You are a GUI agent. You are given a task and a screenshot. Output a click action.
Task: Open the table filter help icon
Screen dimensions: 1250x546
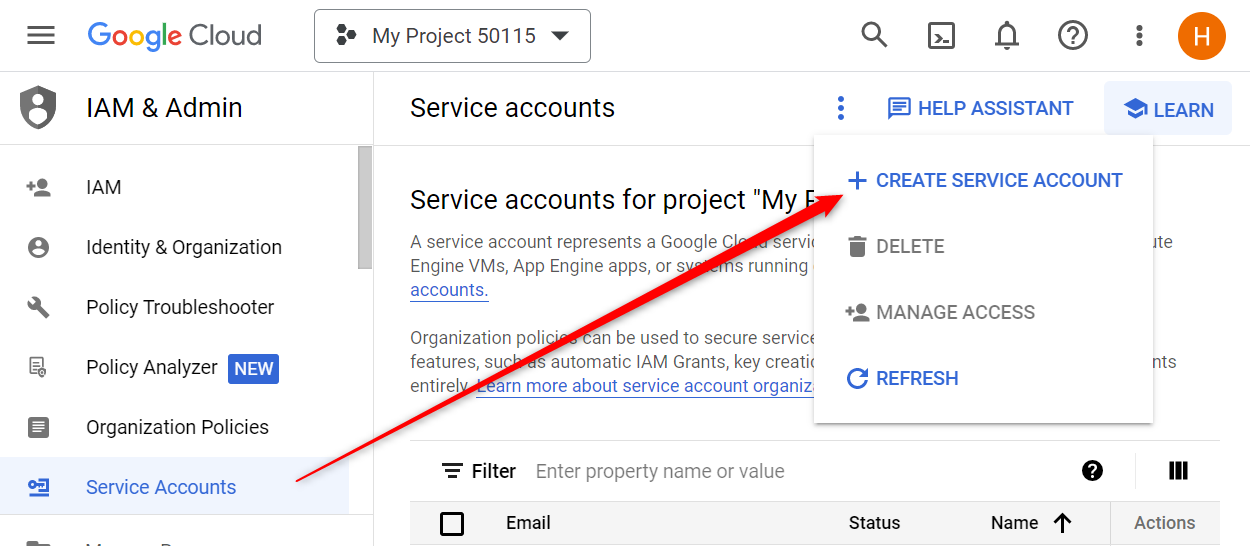pos(1092,471)
